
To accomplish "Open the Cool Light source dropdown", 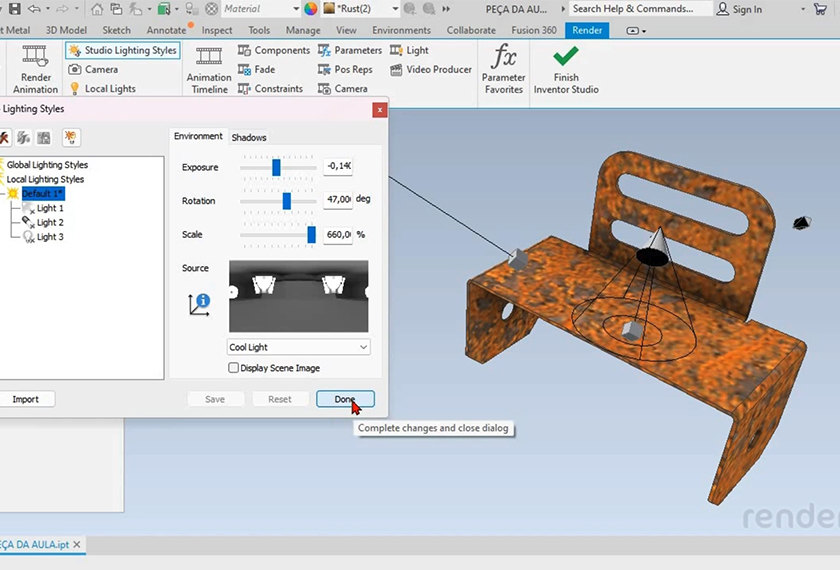I will 298,347.
